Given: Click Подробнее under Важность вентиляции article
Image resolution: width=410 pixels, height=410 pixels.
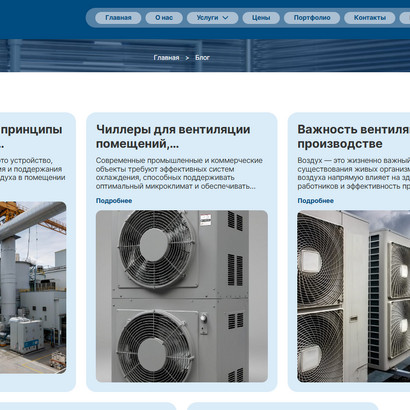Looking at the screenshot, I should (x=315, y=201).
